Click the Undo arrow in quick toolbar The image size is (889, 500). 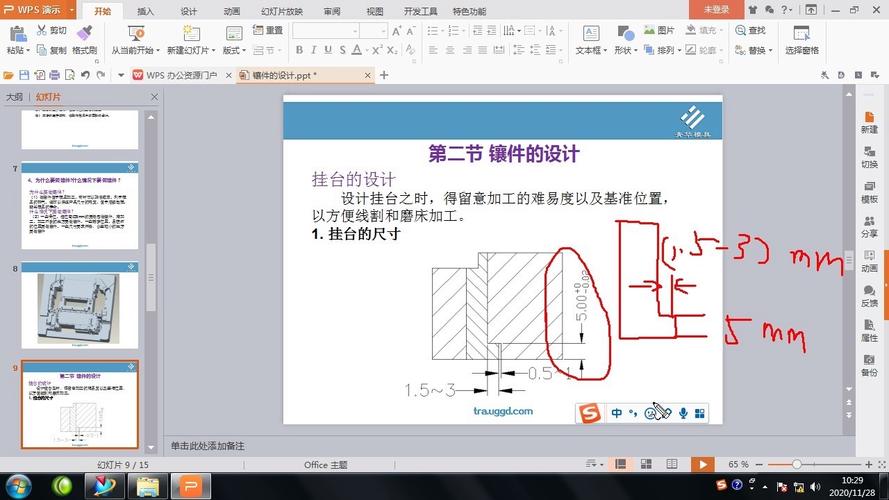[85, 75]
